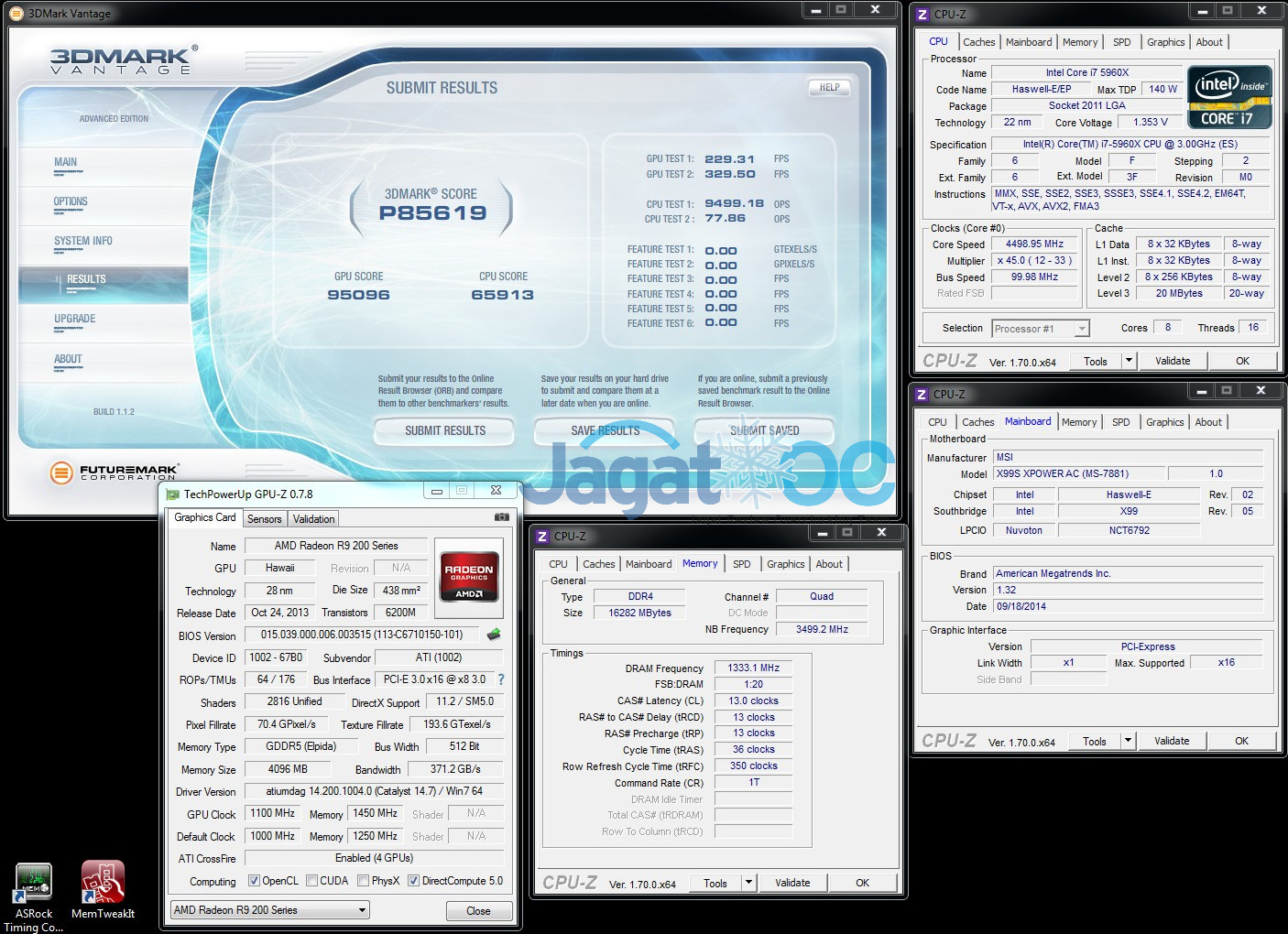Open the ASRock Timing Configurator desktop icon
The height and width of the screenshot is (934, 1288).
pos(34,886)
